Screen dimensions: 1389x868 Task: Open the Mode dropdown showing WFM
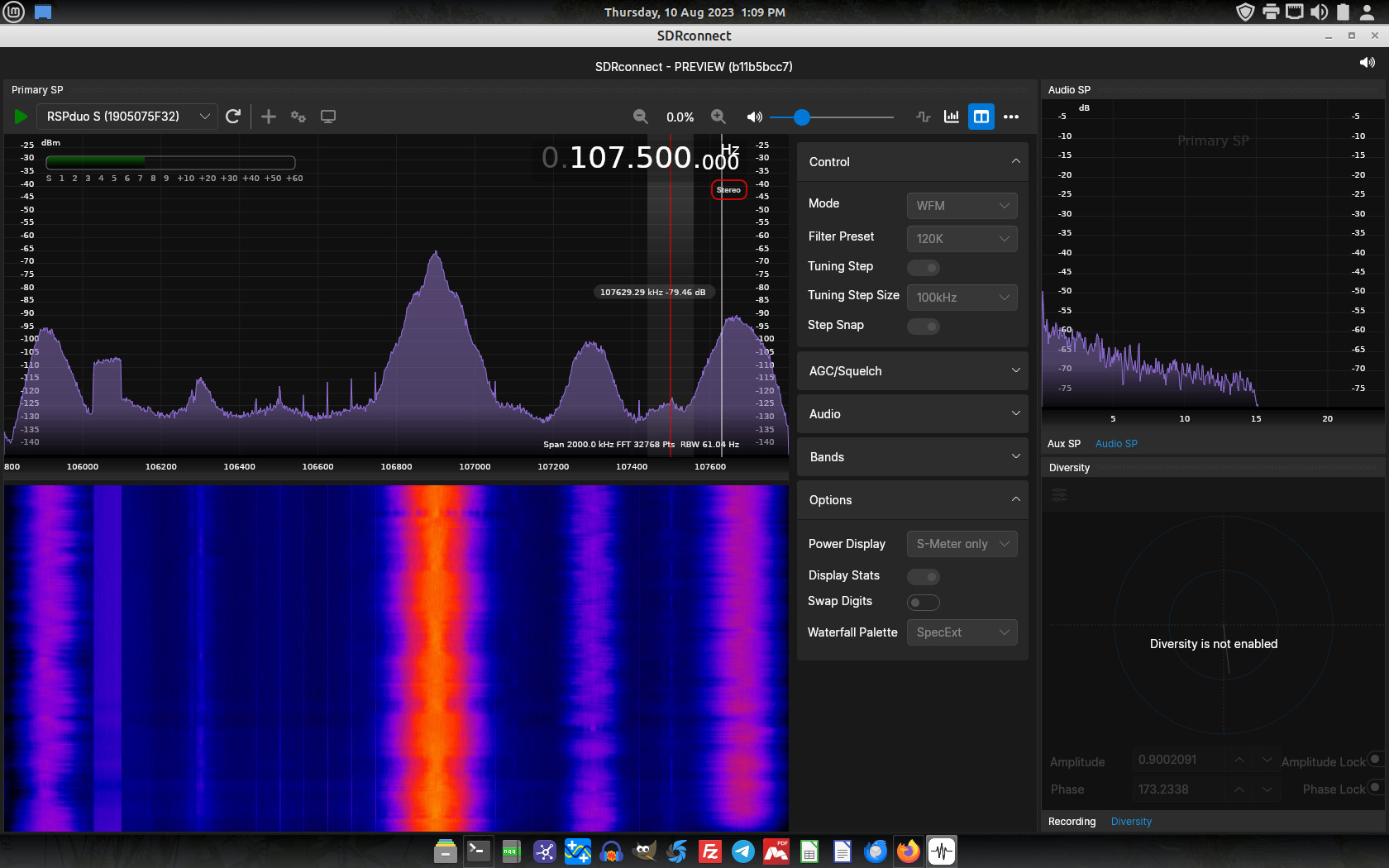[x=962, y=206]
